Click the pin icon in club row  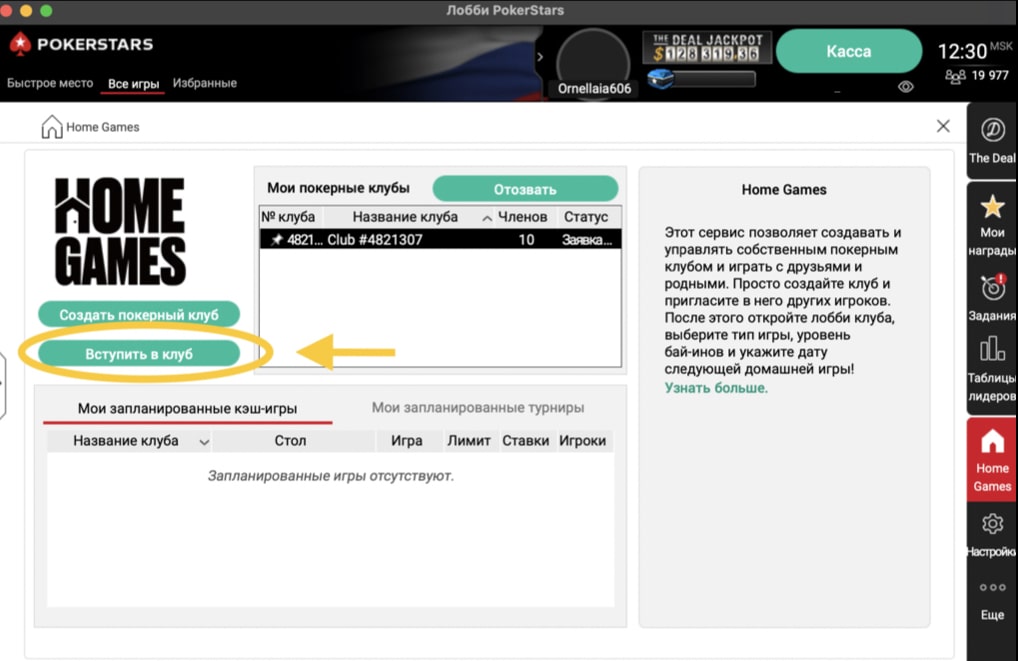[277, 240]
